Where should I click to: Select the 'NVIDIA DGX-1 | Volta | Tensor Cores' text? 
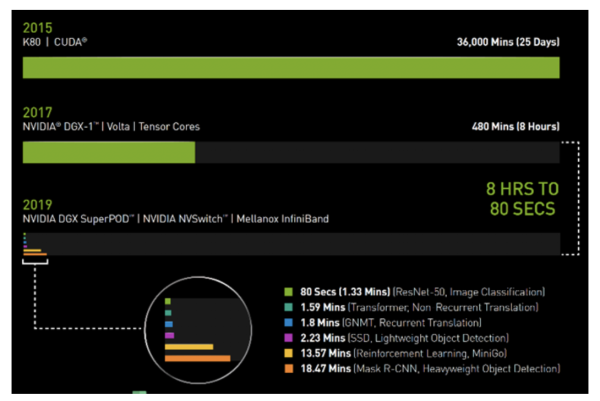click(111, 127)
